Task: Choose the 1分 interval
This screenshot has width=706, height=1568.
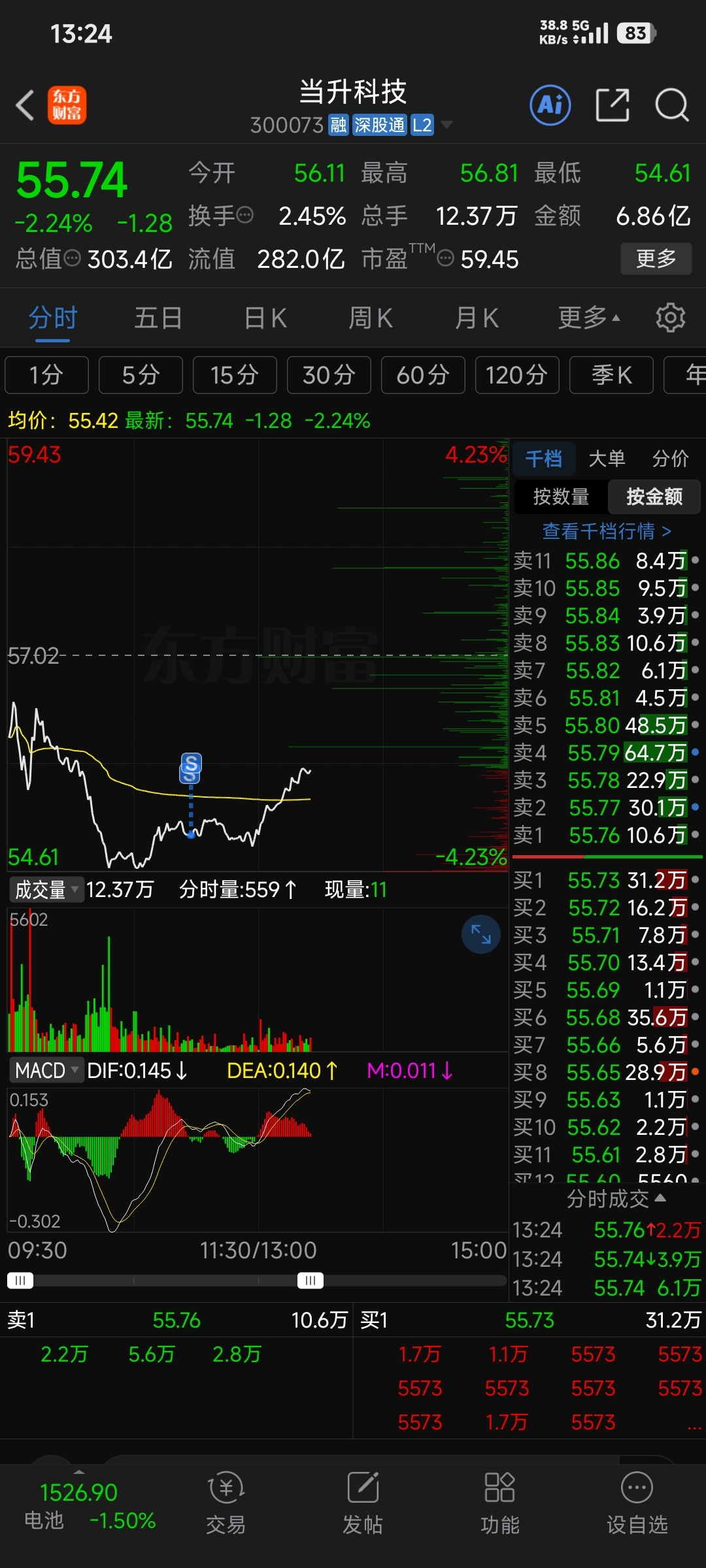Action: (46, 375)
